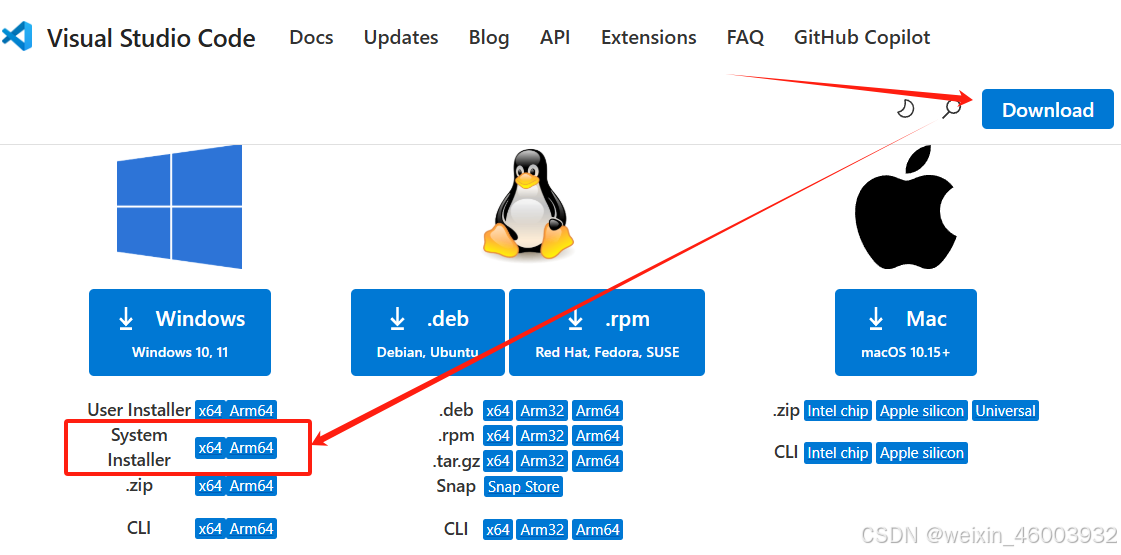Select Linux CLI Arm32 download
This screenshot has width=1121, height=555.
point(542,529)
